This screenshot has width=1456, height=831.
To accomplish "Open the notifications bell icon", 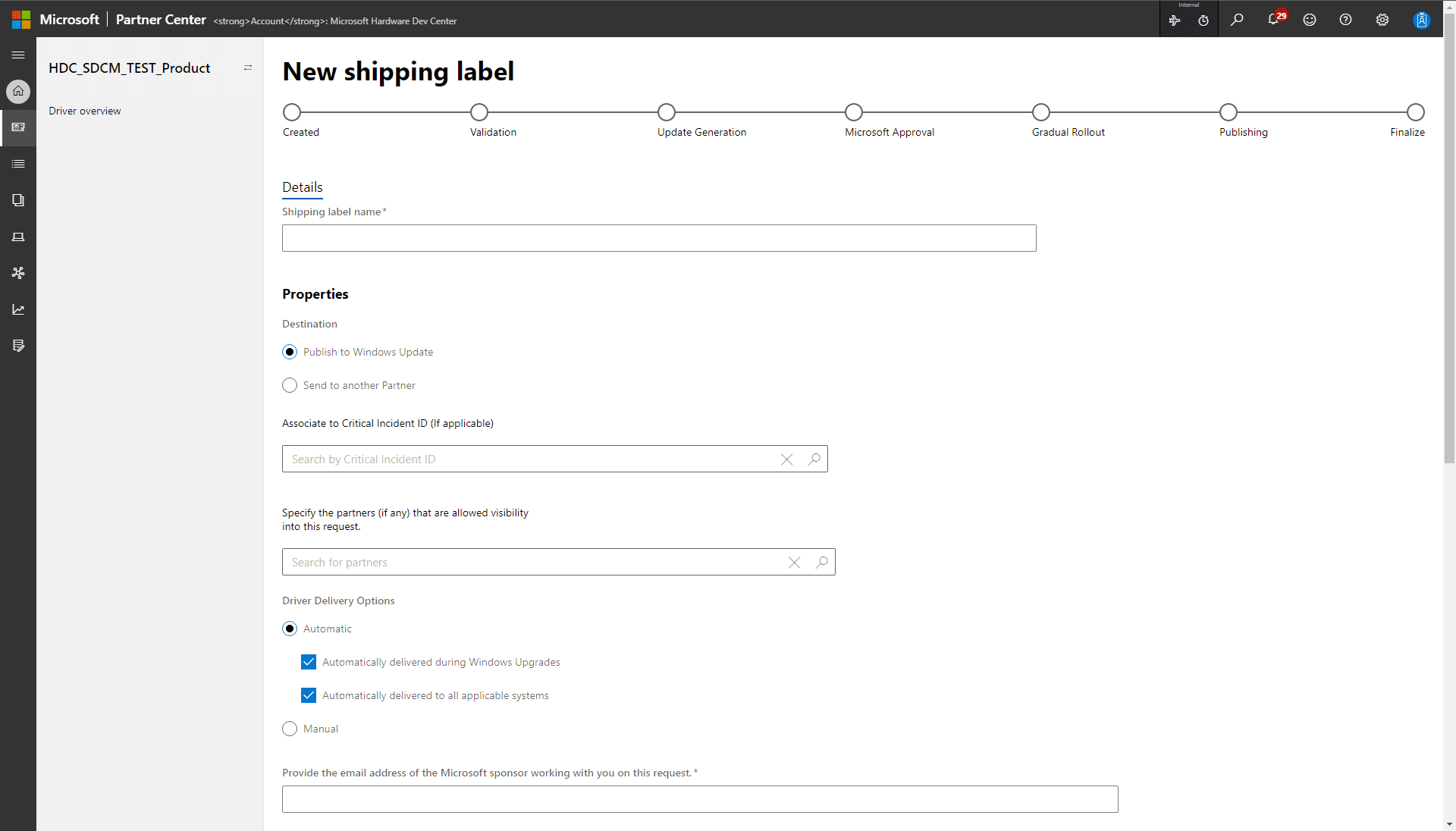I will (x=1274, y=20).
